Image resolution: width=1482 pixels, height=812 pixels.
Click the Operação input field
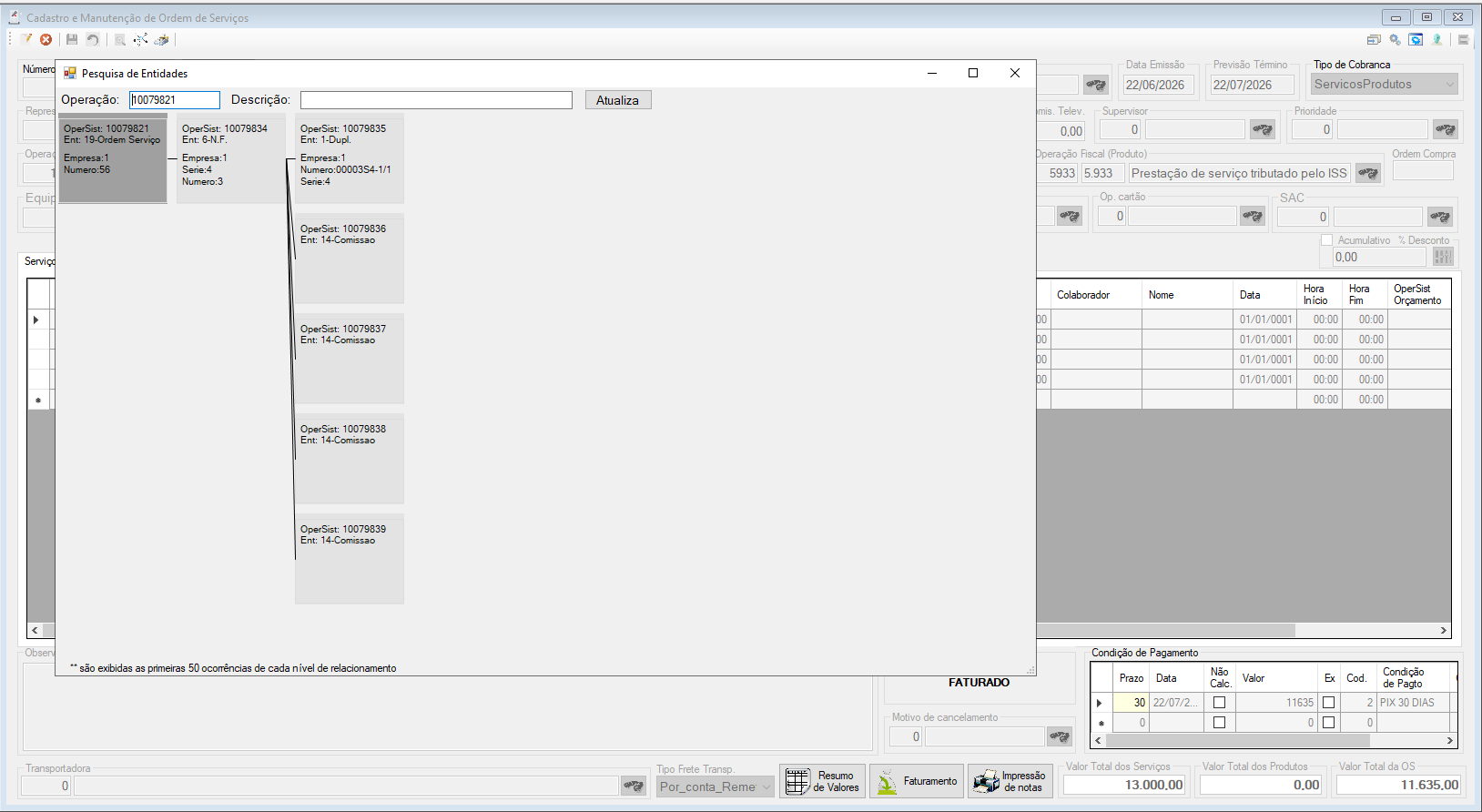(x=175, y=100)
